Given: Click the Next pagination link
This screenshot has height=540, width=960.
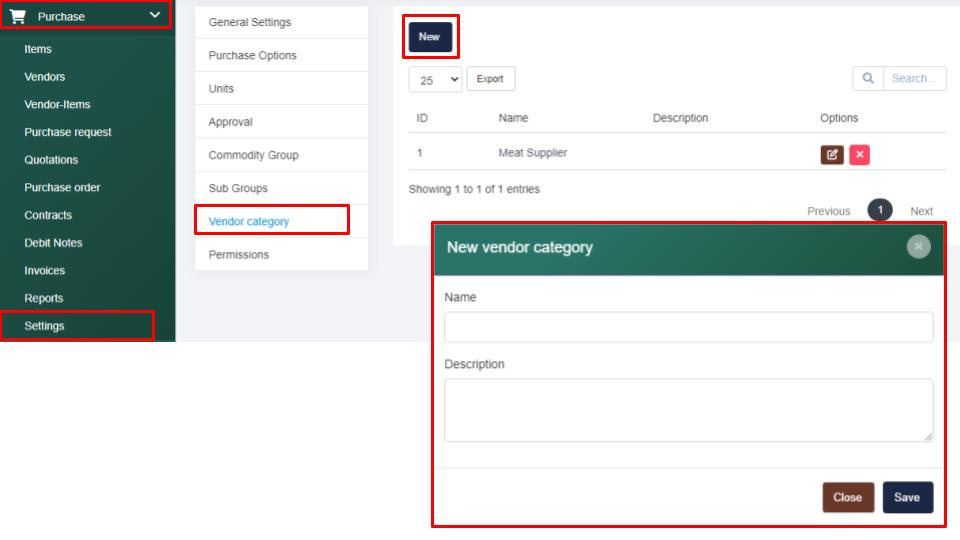Looking at the screenshot, I should coord(921,211).
